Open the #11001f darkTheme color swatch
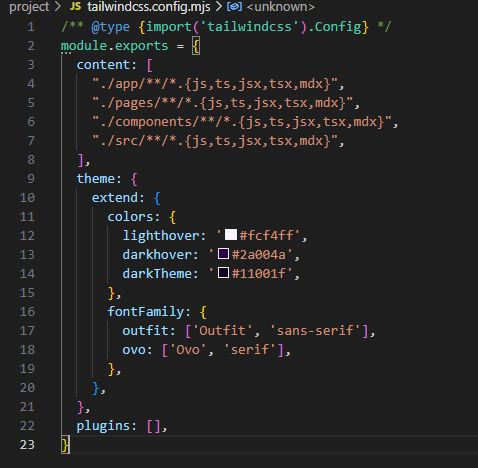 223,273
